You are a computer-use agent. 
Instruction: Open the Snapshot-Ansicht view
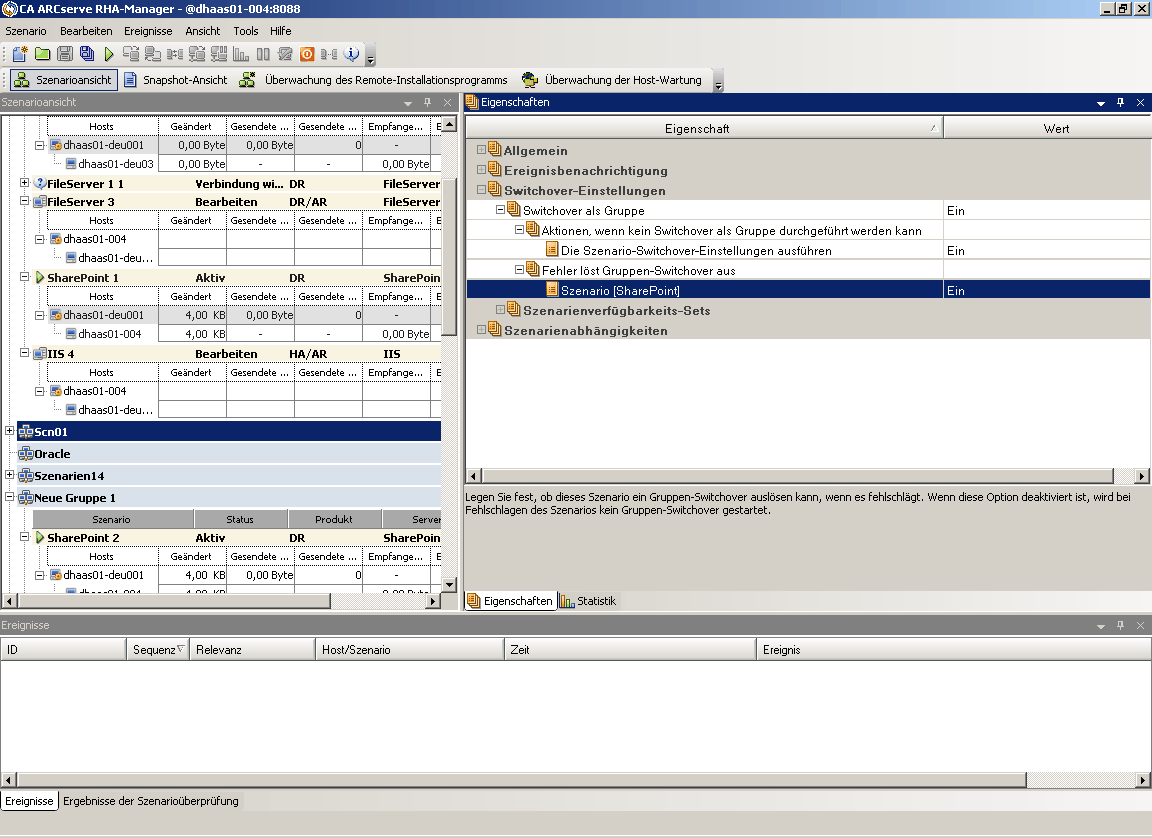(175, 80)
